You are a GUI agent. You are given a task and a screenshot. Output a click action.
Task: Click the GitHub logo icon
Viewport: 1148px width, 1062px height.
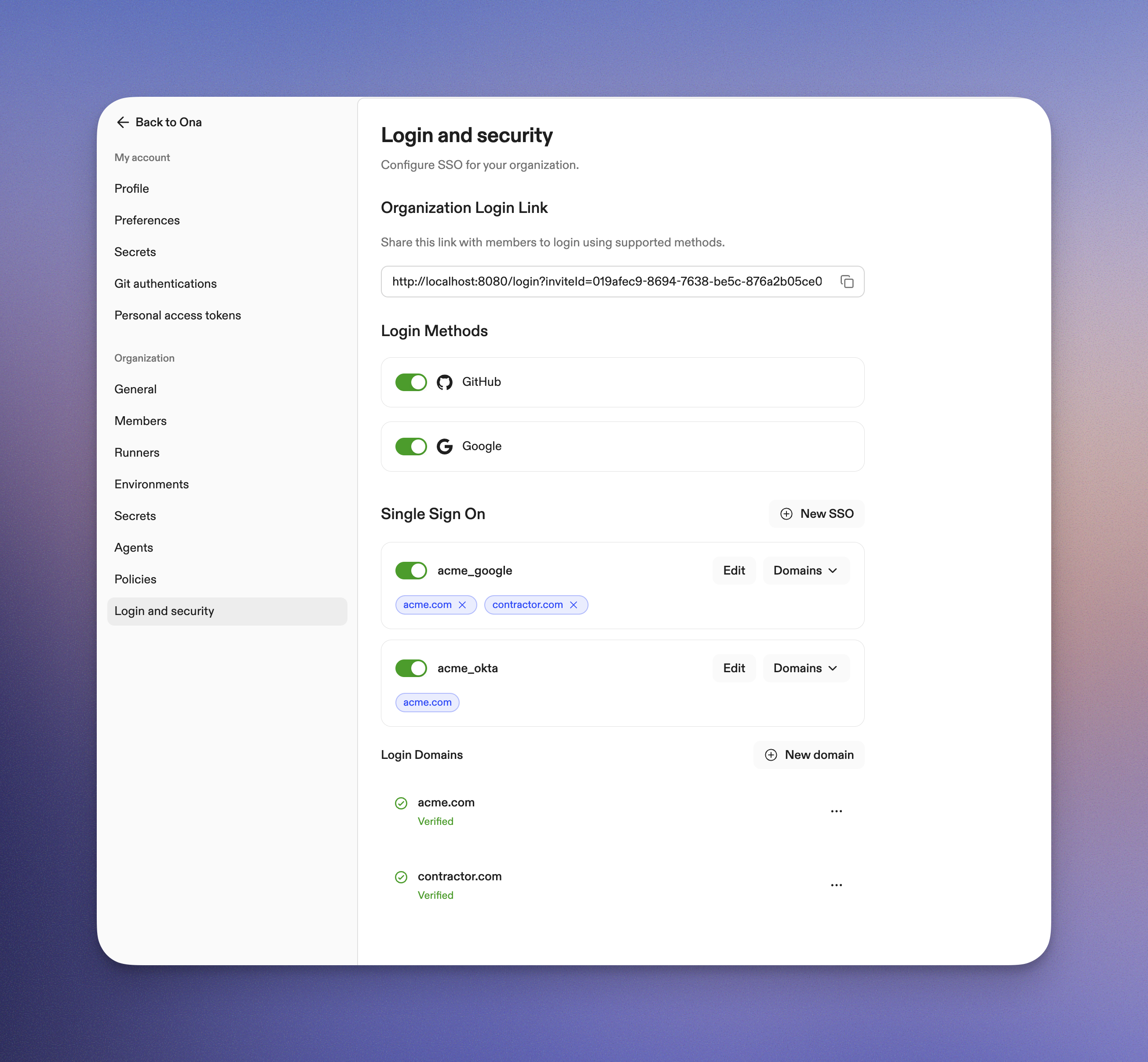pyautogui.click(x=444, y=382)
